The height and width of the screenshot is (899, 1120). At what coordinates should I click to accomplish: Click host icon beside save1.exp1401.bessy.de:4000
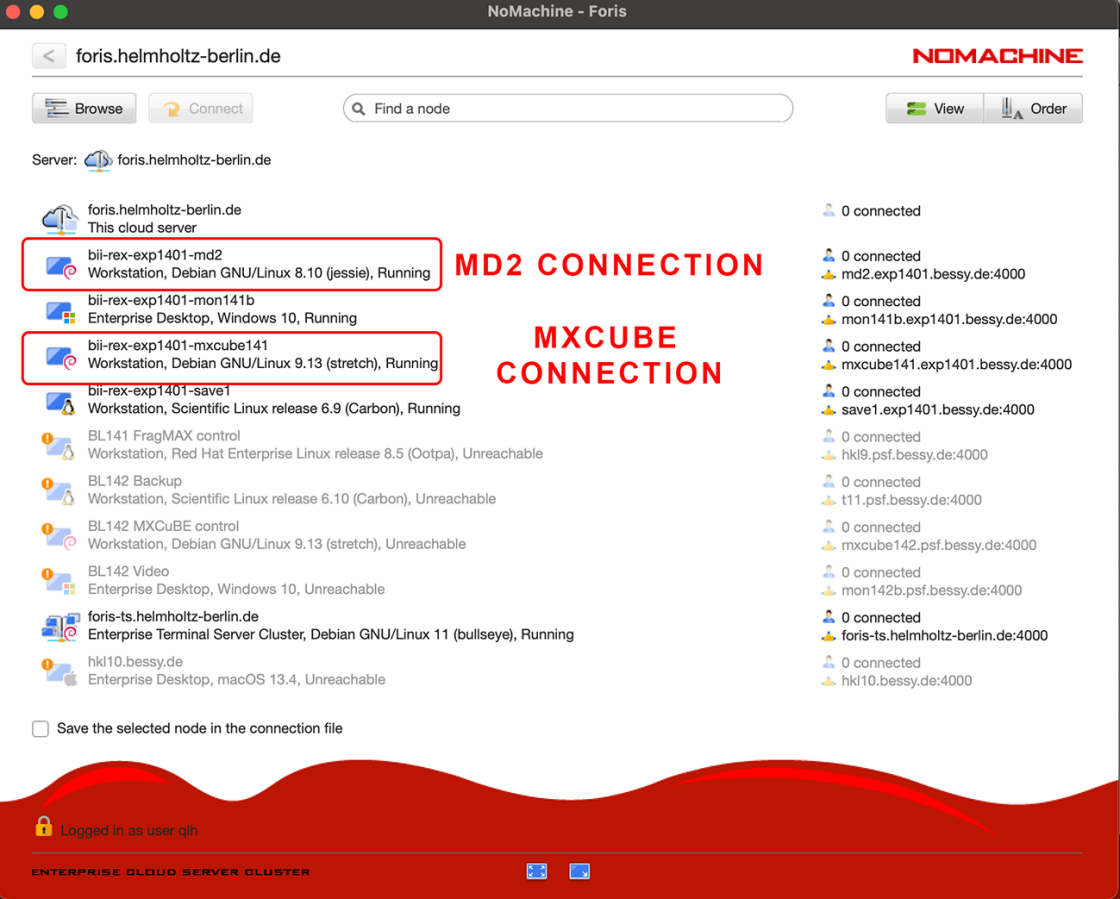point(829,411)
